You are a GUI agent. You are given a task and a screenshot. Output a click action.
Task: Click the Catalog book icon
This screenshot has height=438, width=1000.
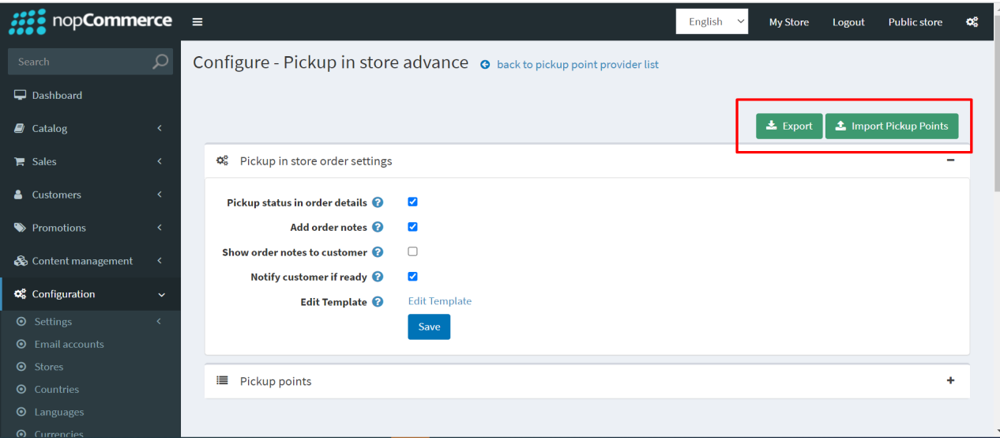tap(20, 128)
